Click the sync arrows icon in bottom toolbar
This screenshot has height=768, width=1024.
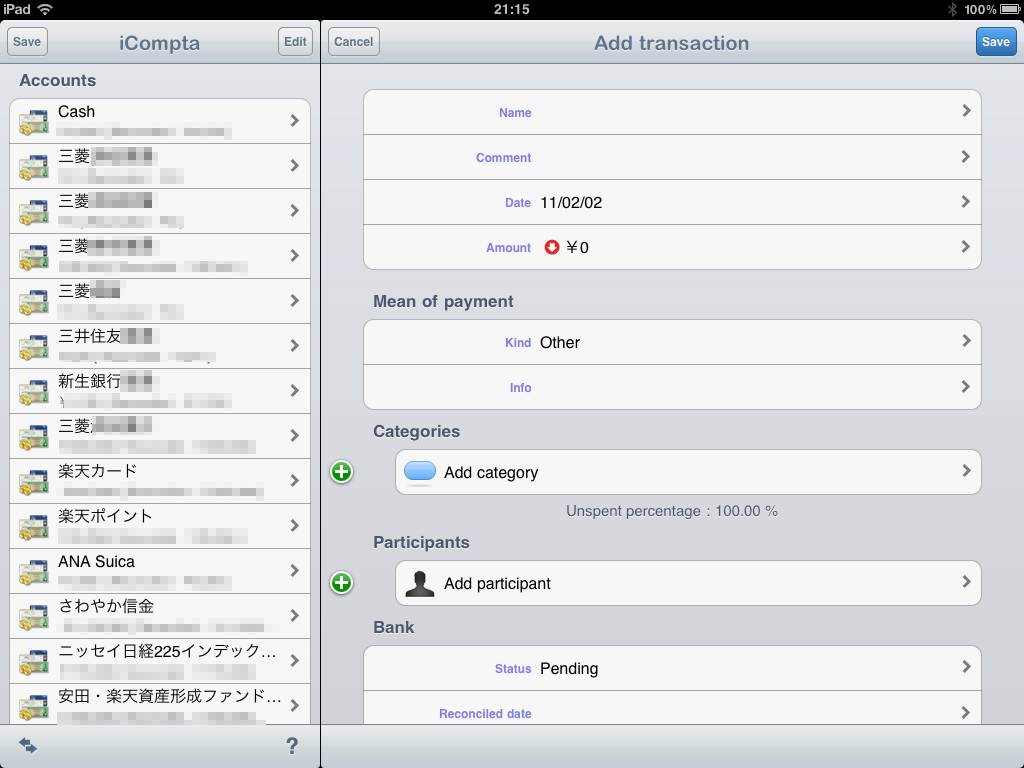click(x=28, y=746)
